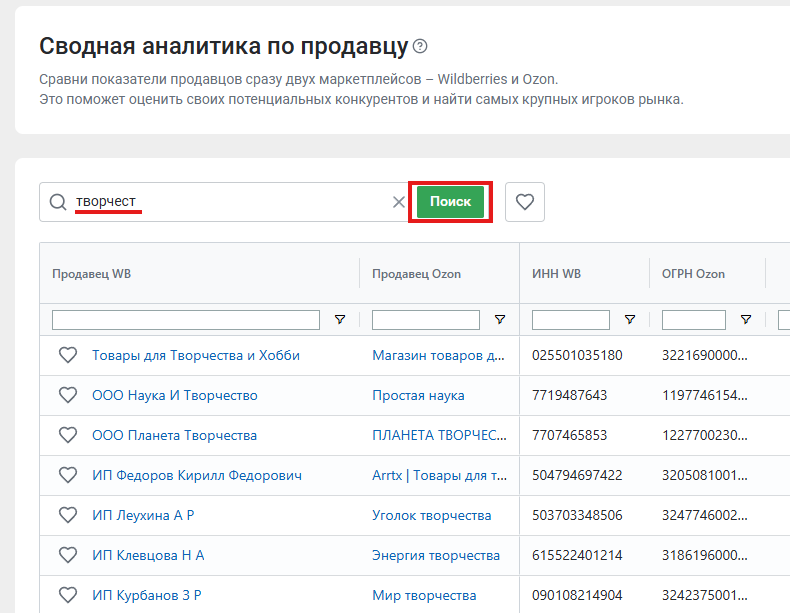Open Ozon seller Уголок творчества
This screenshot has width=790, height=613.
coord(432,515)
